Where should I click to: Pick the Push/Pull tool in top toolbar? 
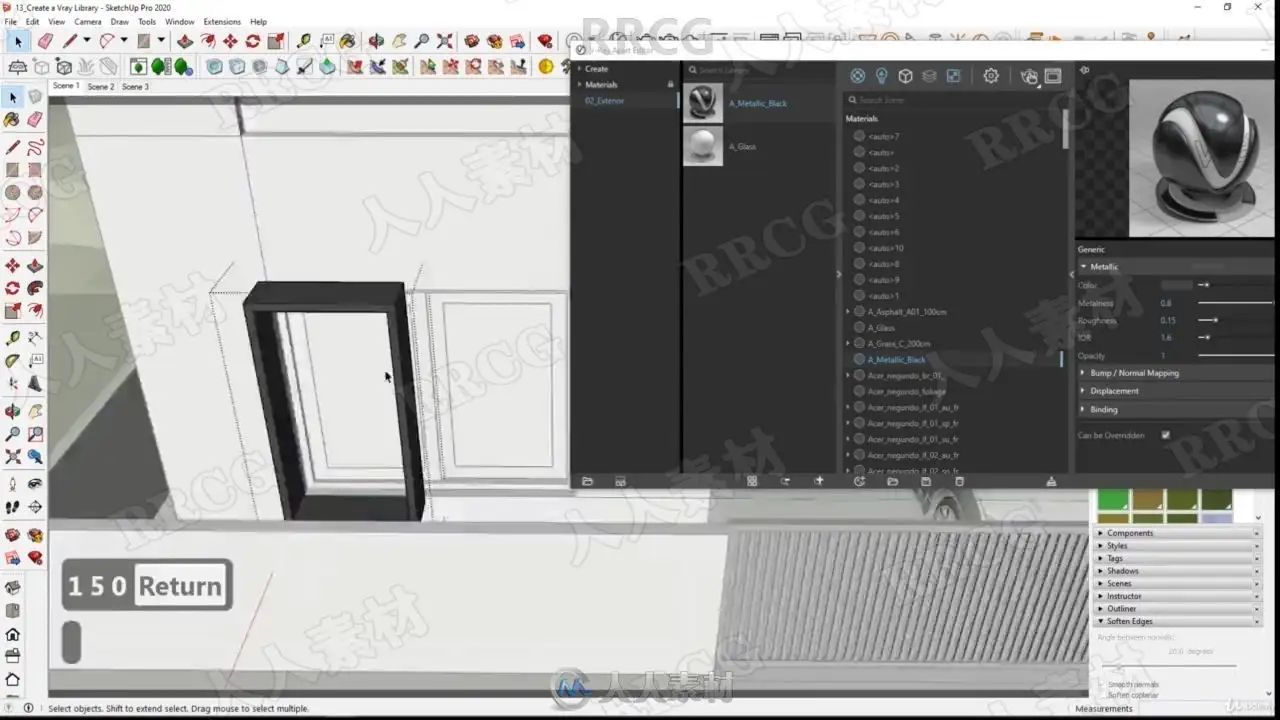click(x=185, y=41)
